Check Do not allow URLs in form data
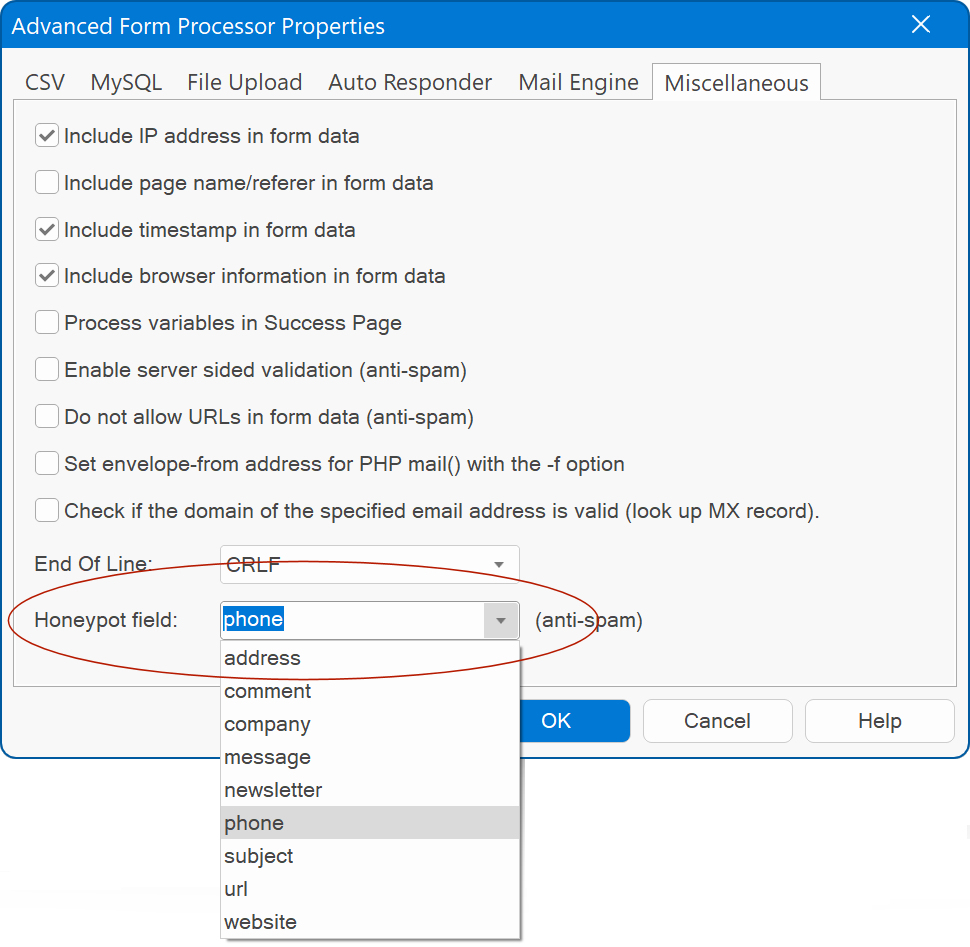 click(47, 417)
